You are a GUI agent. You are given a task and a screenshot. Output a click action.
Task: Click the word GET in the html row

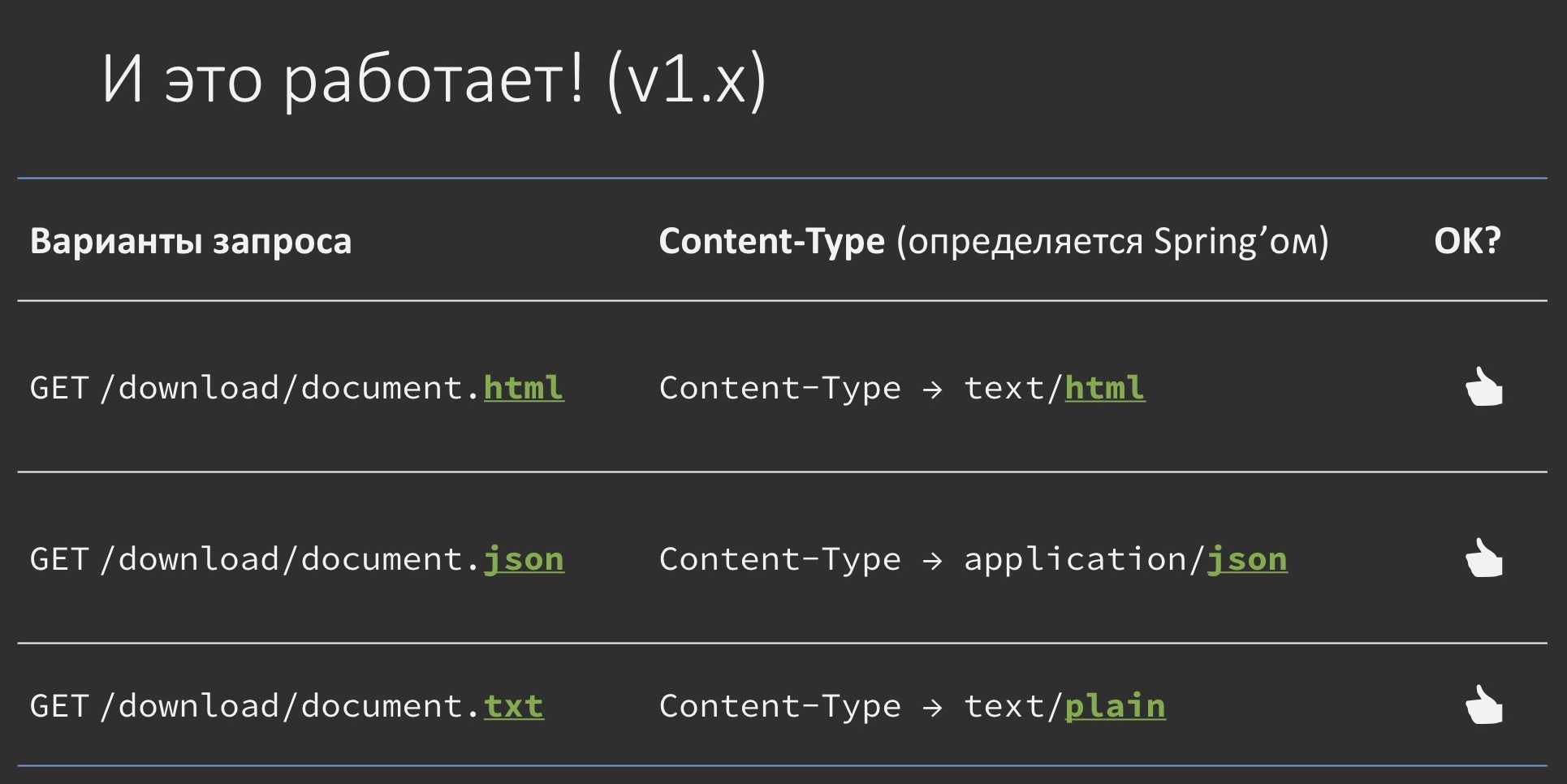click(x=59, y=388)
